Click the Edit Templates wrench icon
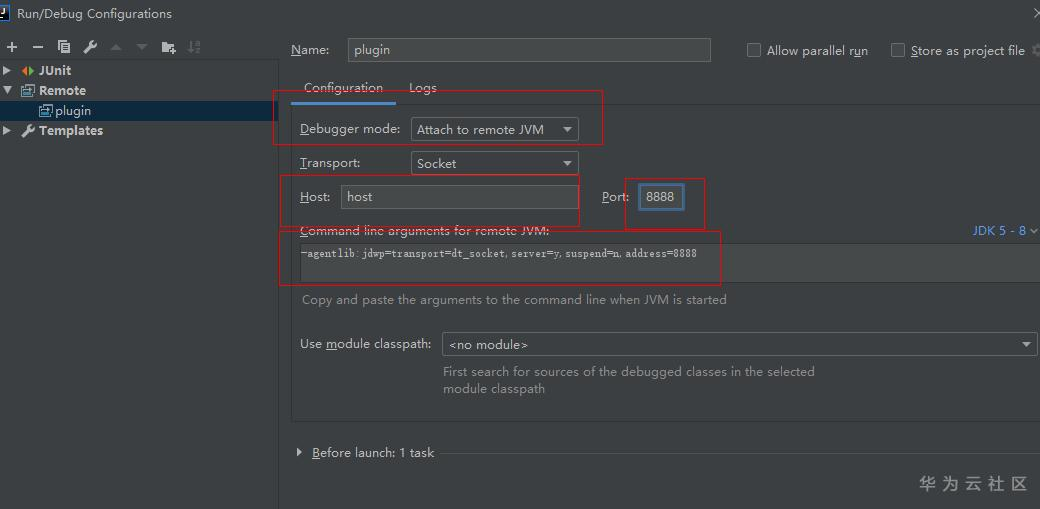Image resolution: width=1040 pixels, height=509 pixels. click(x=90, y=47)
